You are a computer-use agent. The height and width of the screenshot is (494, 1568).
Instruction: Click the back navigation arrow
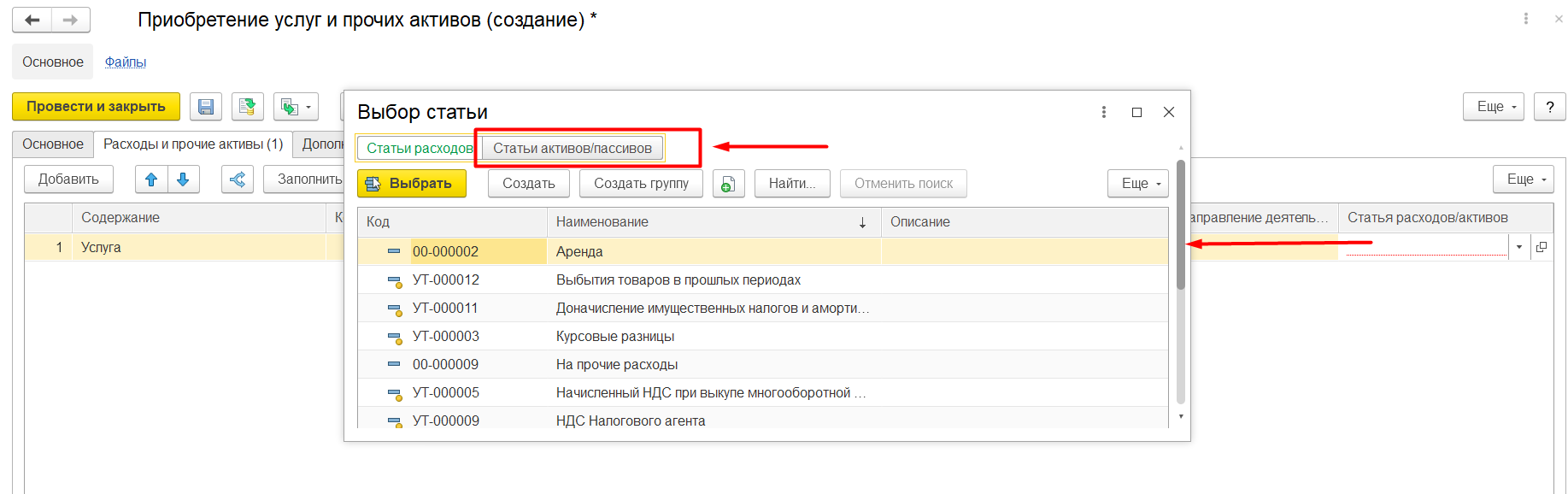pos(32,20)
